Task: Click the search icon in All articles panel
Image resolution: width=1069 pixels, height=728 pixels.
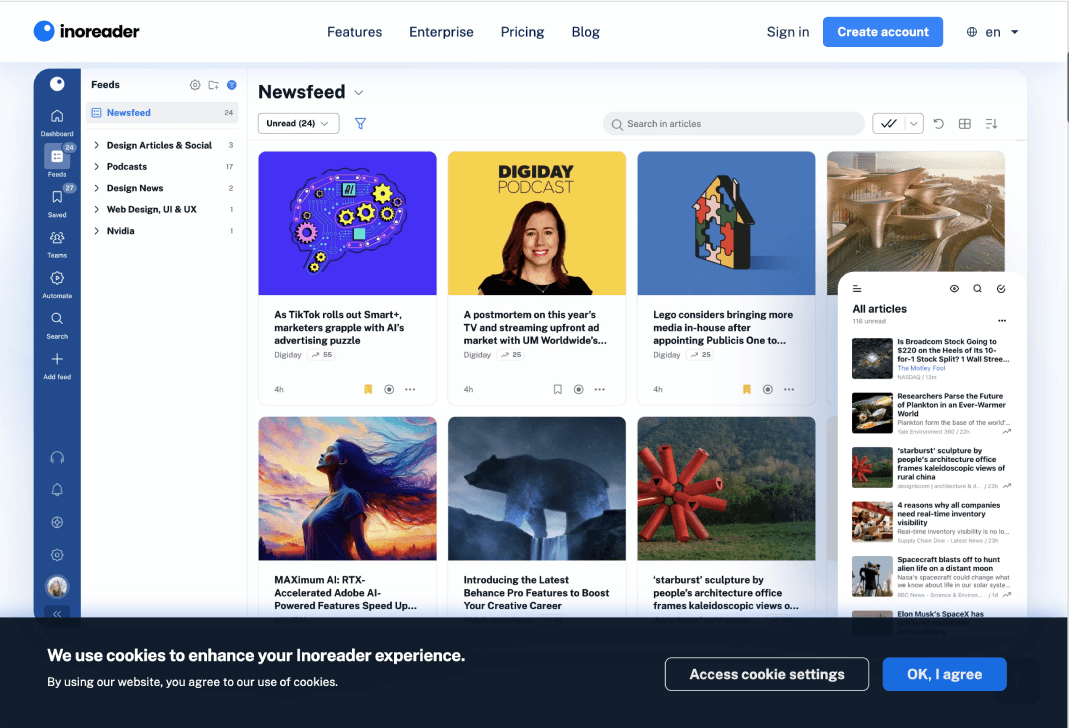Action: (978, 289)
